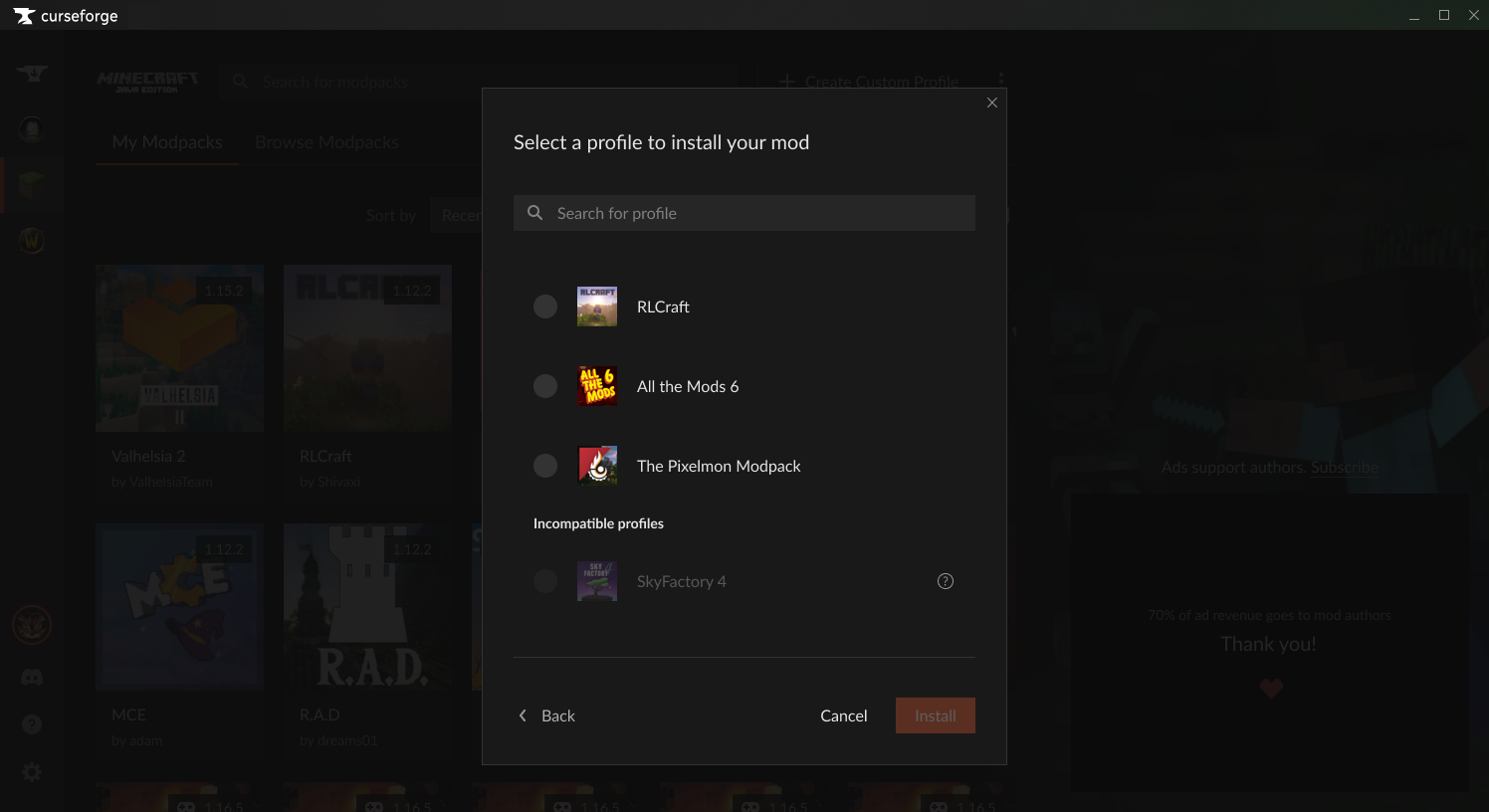
Task: Click the SkyFactory 4 profile icon
Action: click(597, 581)
